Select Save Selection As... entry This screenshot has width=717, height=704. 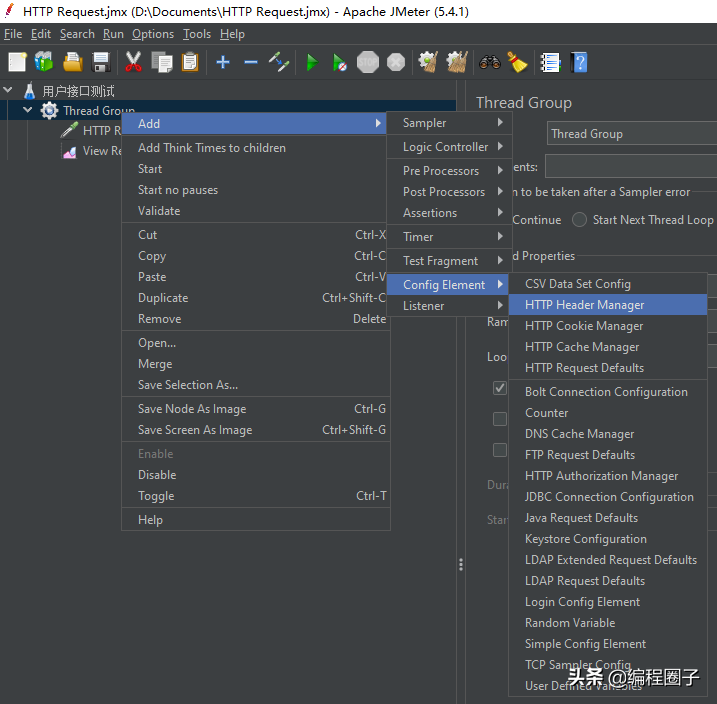pyautogui.click(x=255, y=385)
